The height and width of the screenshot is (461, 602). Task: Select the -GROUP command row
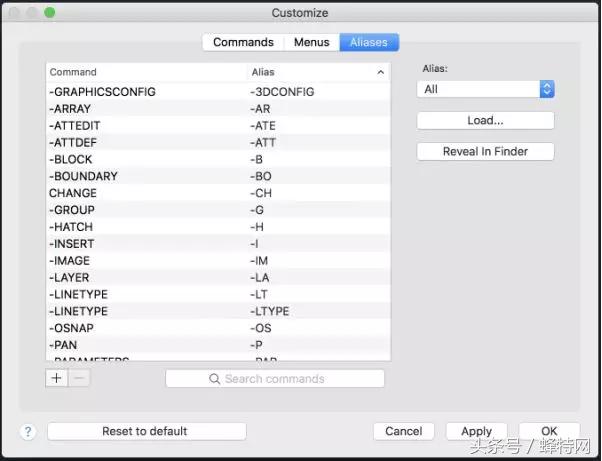point(218,210)
